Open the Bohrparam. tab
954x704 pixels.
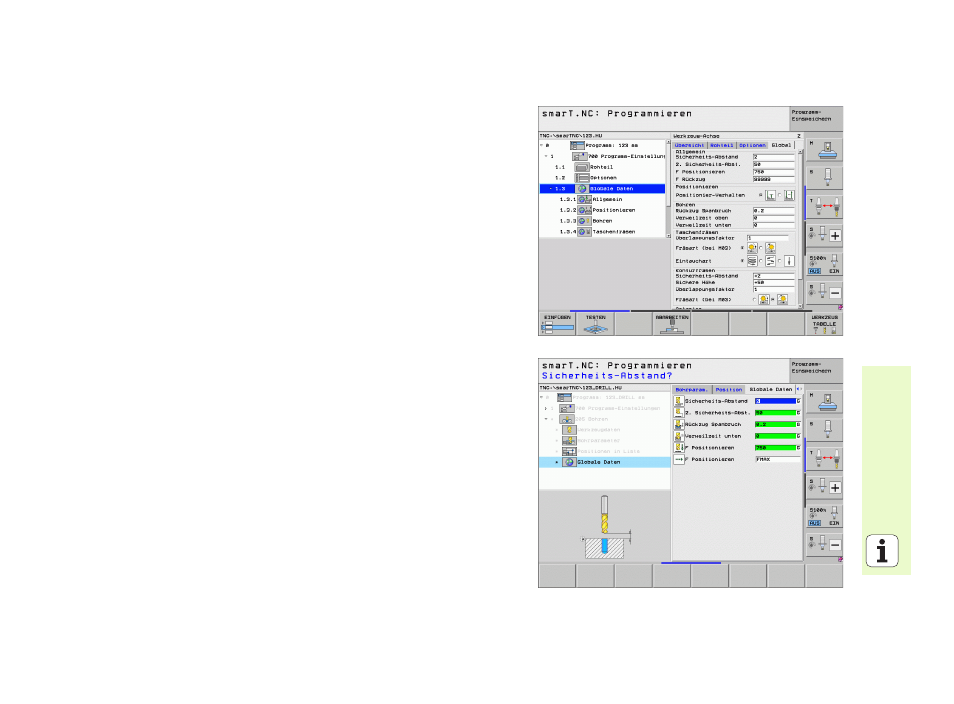[x=692, y=389]
